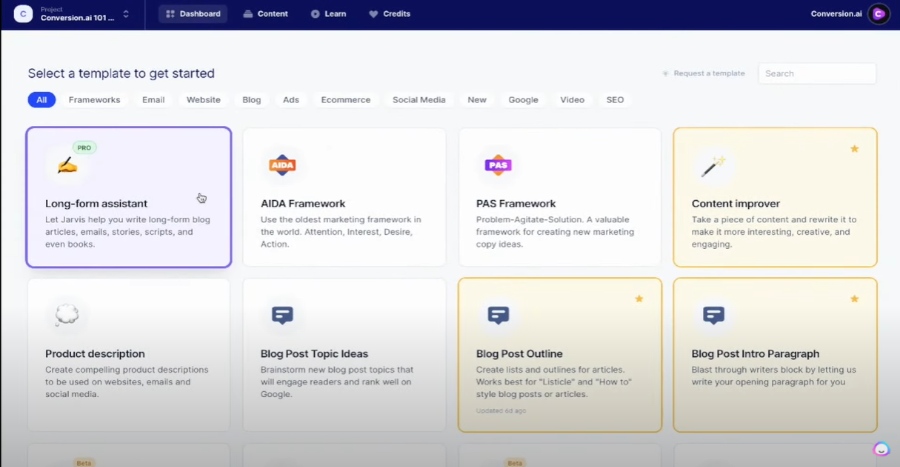Filter templates by Website

point(203,100)
